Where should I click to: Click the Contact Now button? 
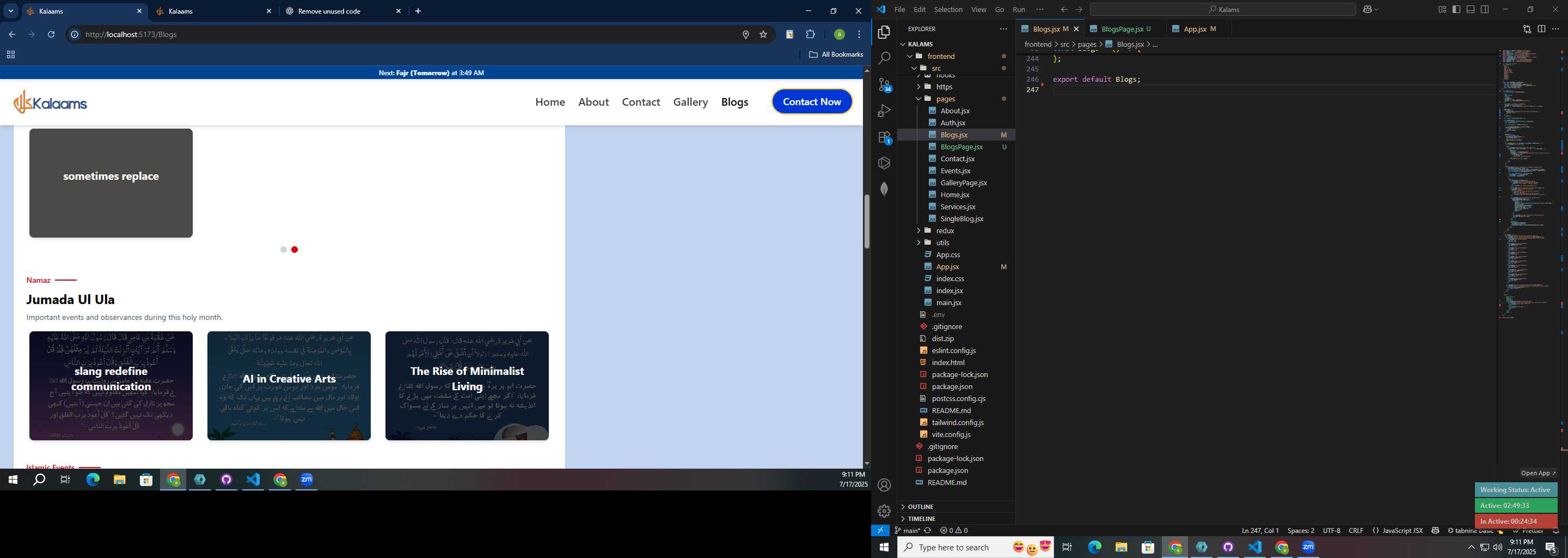[812, 102]
